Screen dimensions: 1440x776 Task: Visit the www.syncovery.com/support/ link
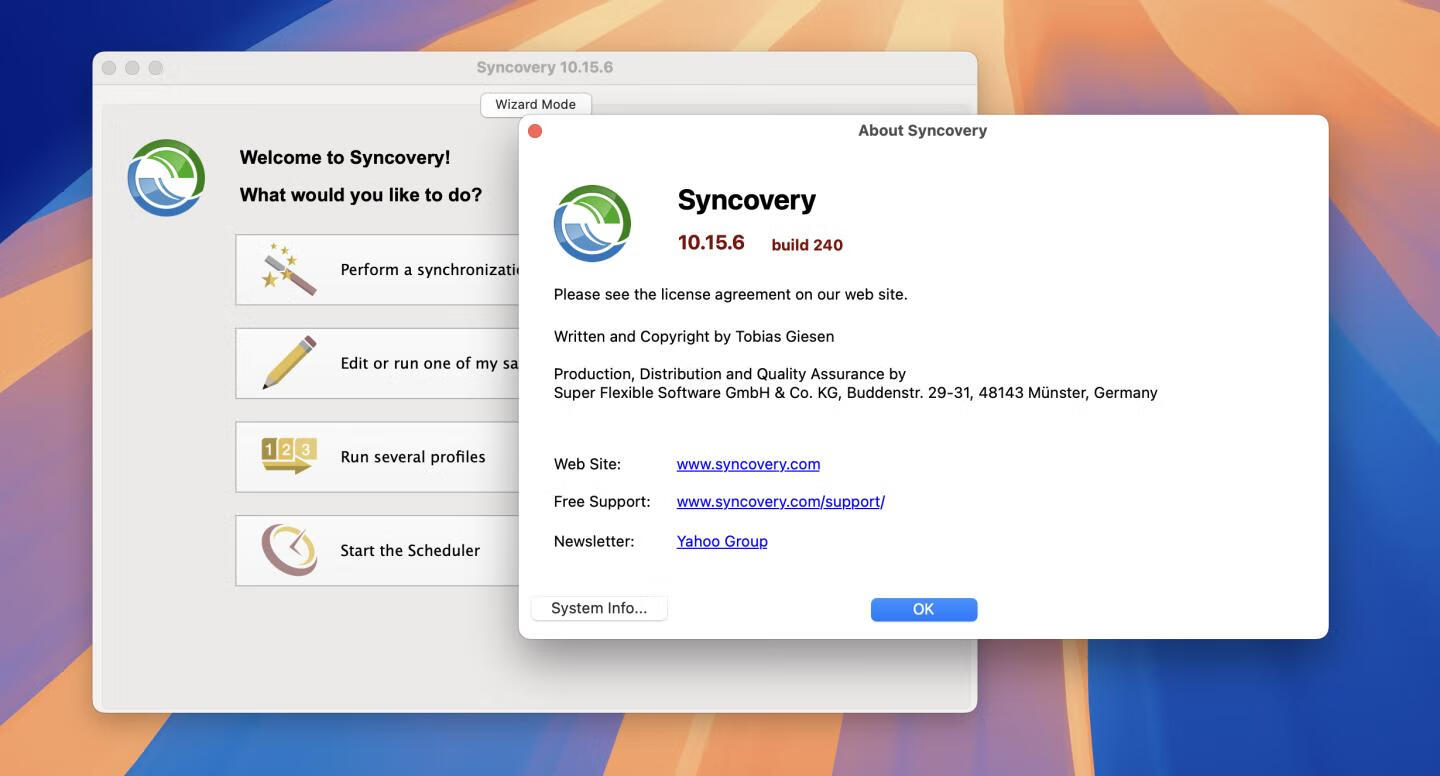click(781, 502)
